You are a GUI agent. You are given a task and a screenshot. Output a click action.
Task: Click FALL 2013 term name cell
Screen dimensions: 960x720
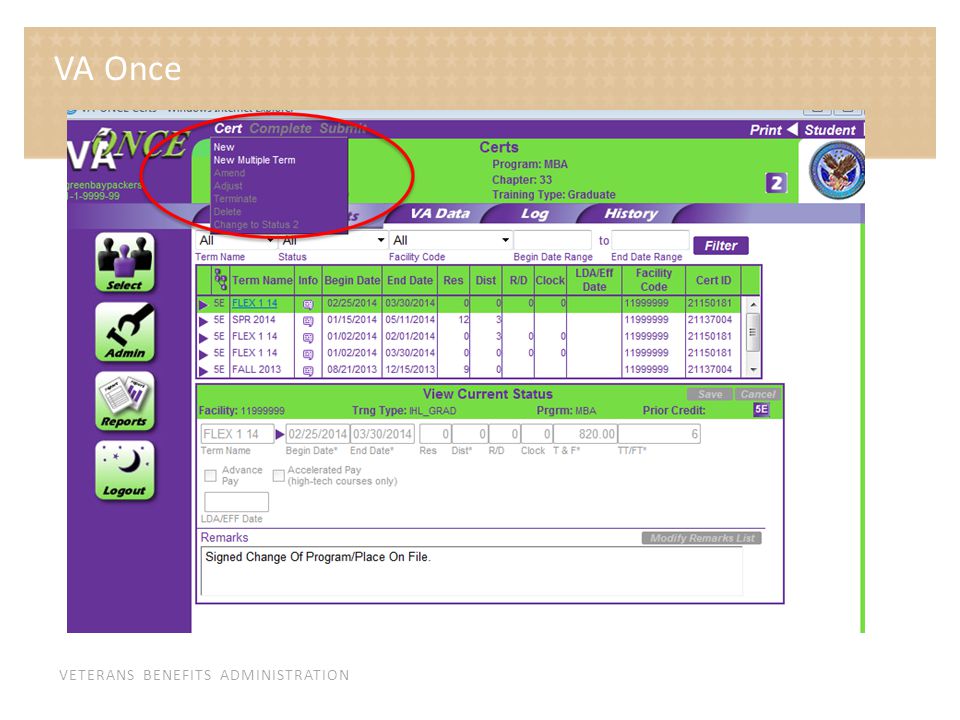256,370
